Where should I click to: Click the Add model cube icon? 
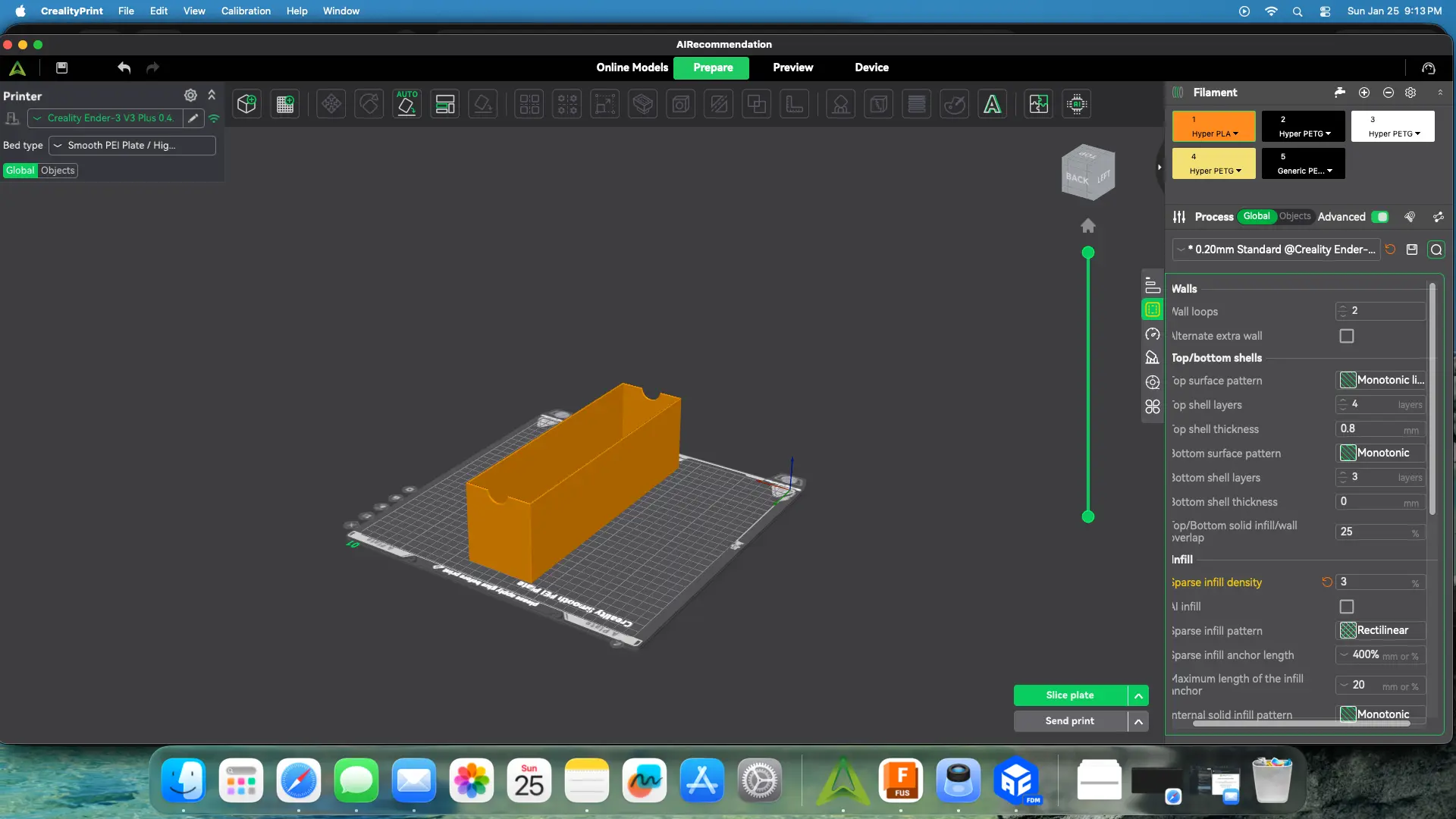click(x=246, y=104)
